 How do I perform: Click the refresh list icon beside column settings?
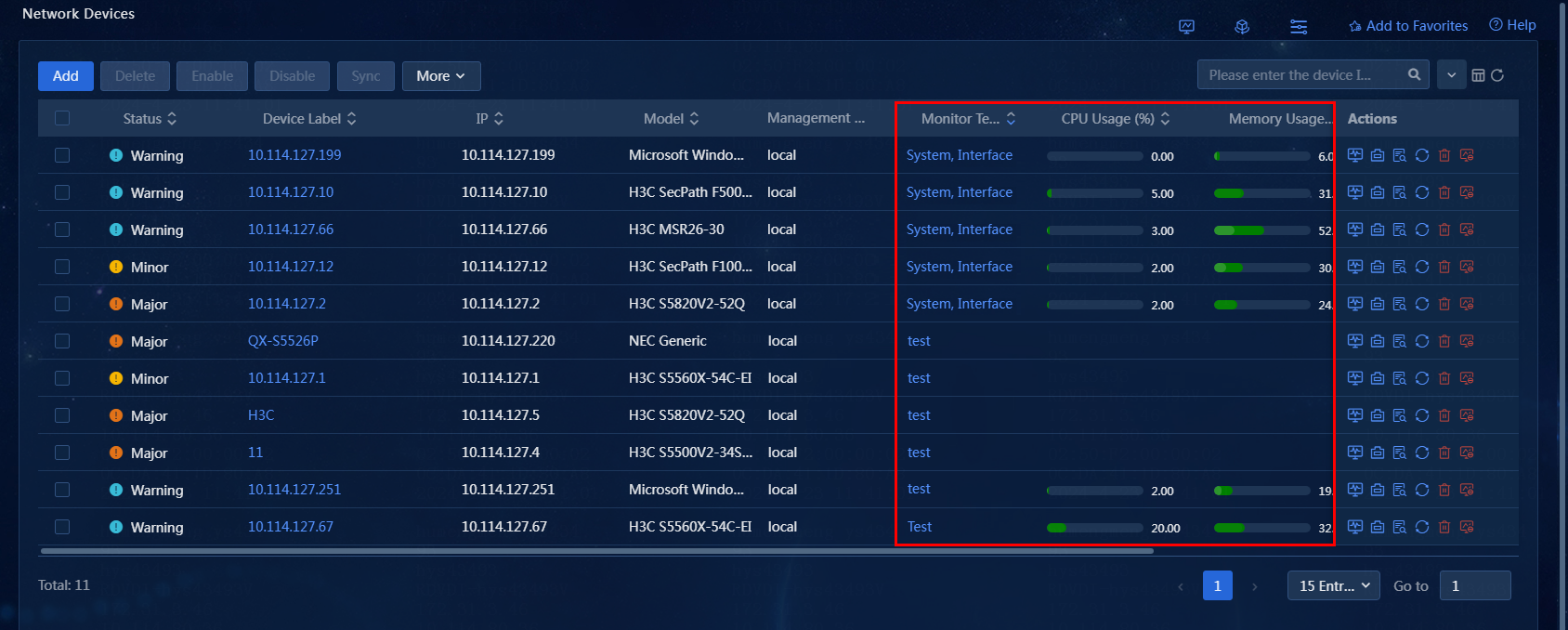1497,75
